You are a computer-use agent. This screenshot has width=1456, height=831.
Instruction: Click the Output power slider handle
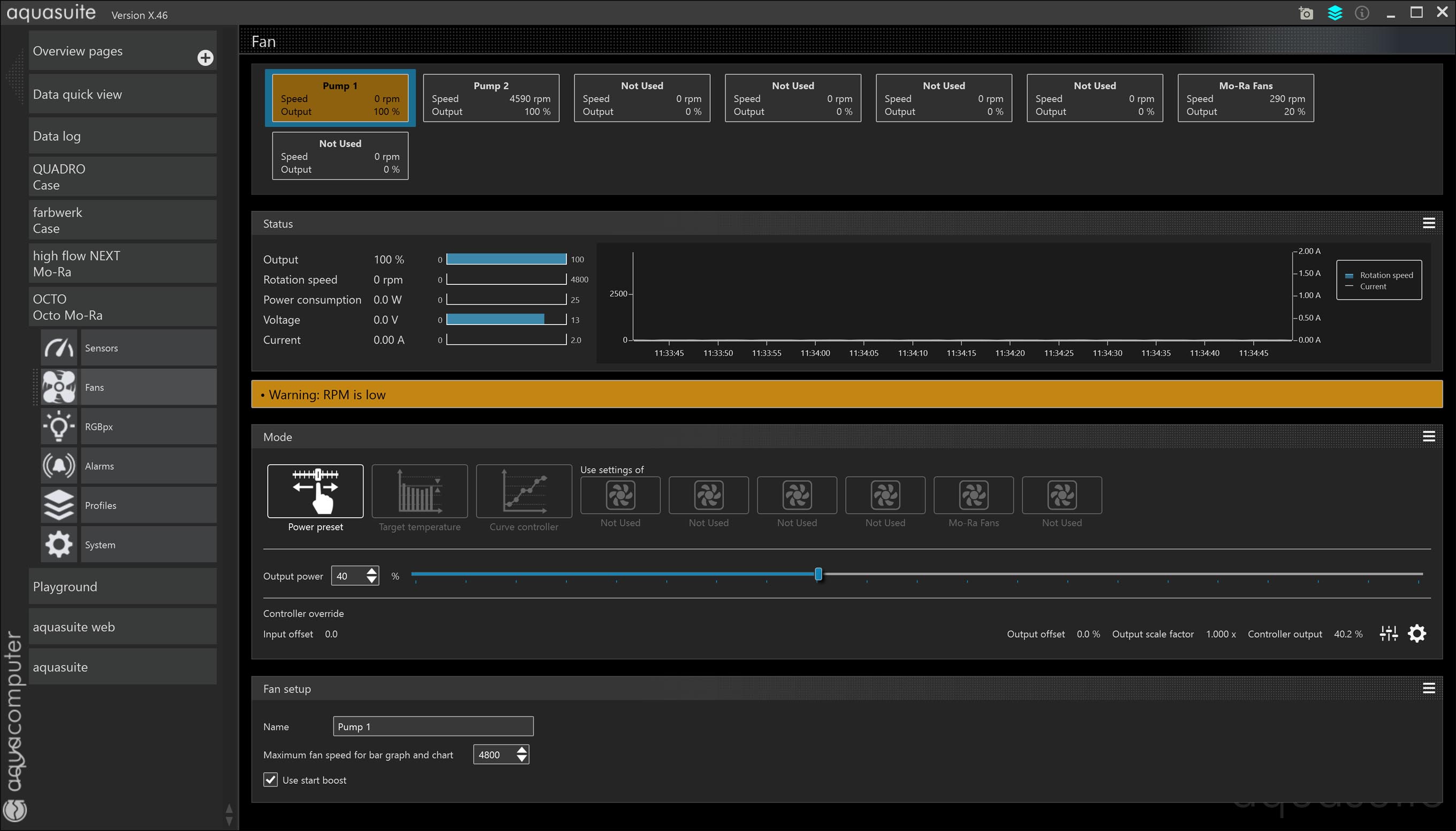point(818,574)
